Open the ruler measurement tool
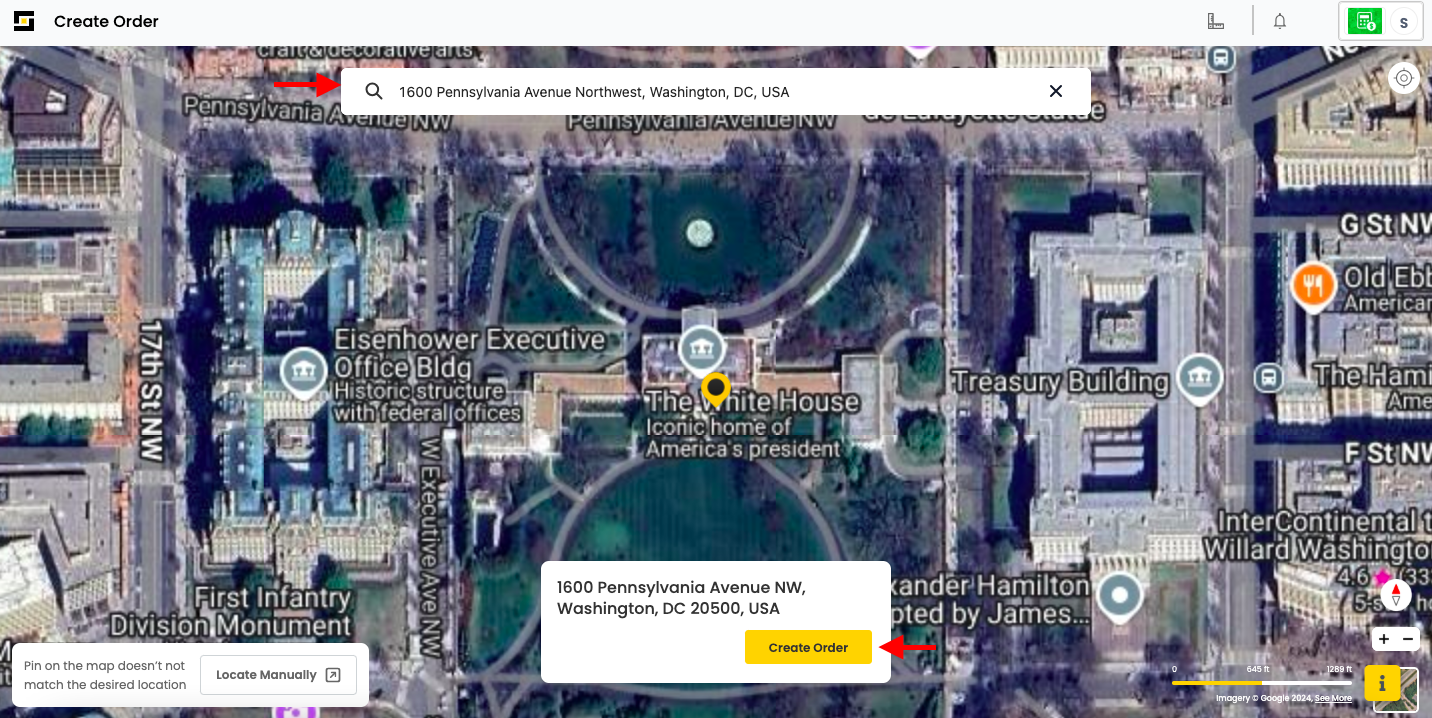Screen dimensions: 1432x718 tap(1216, 21)
